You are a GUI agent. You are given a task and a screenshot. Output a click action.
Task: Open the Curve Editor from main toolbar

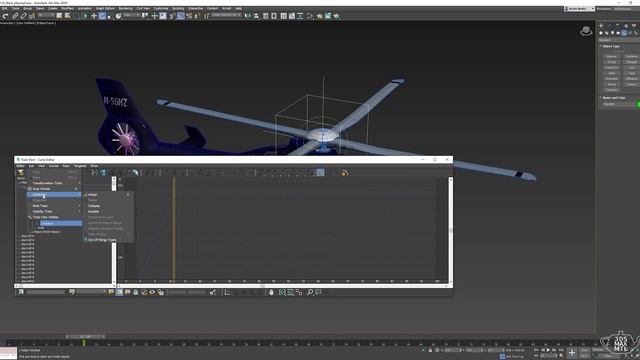point(292,16)
